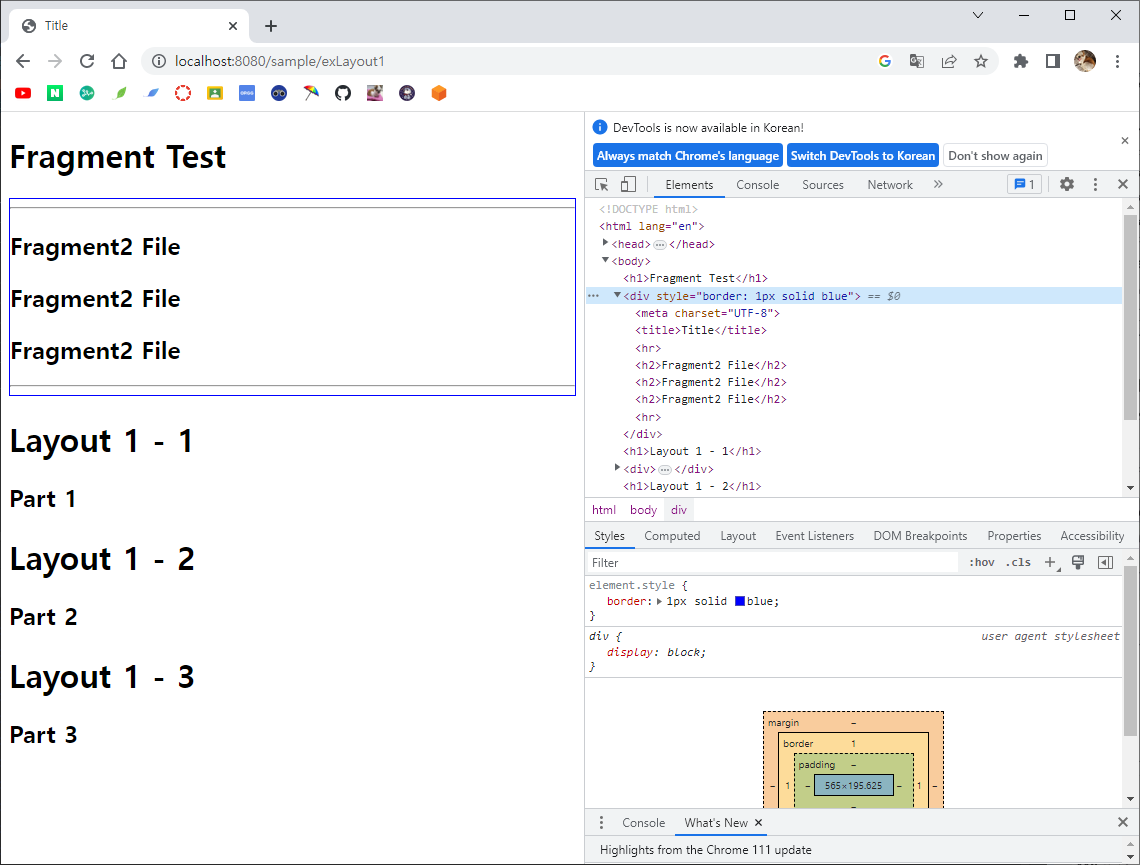Select the h1 Fragment Test node

pyautogui.click(x=695, y=278)
